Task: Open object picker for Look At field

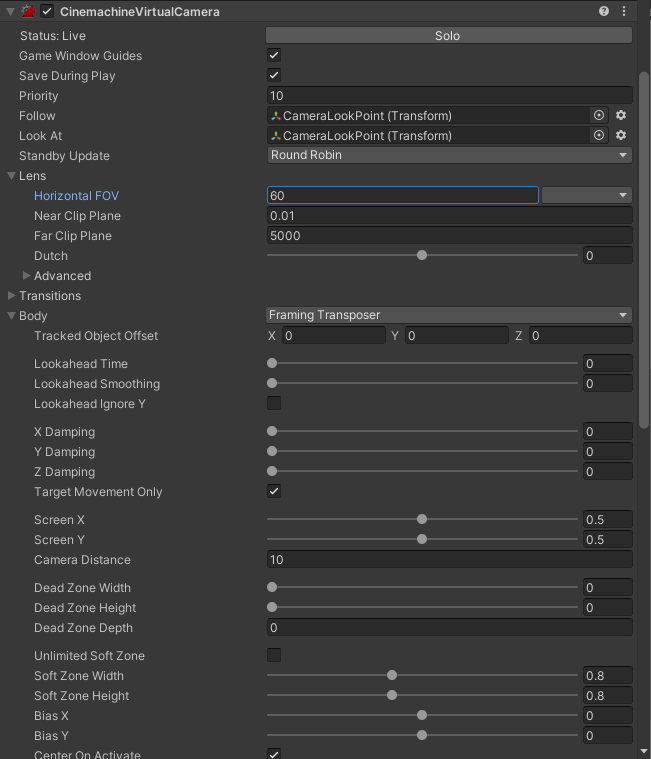Action: (599, 135)
